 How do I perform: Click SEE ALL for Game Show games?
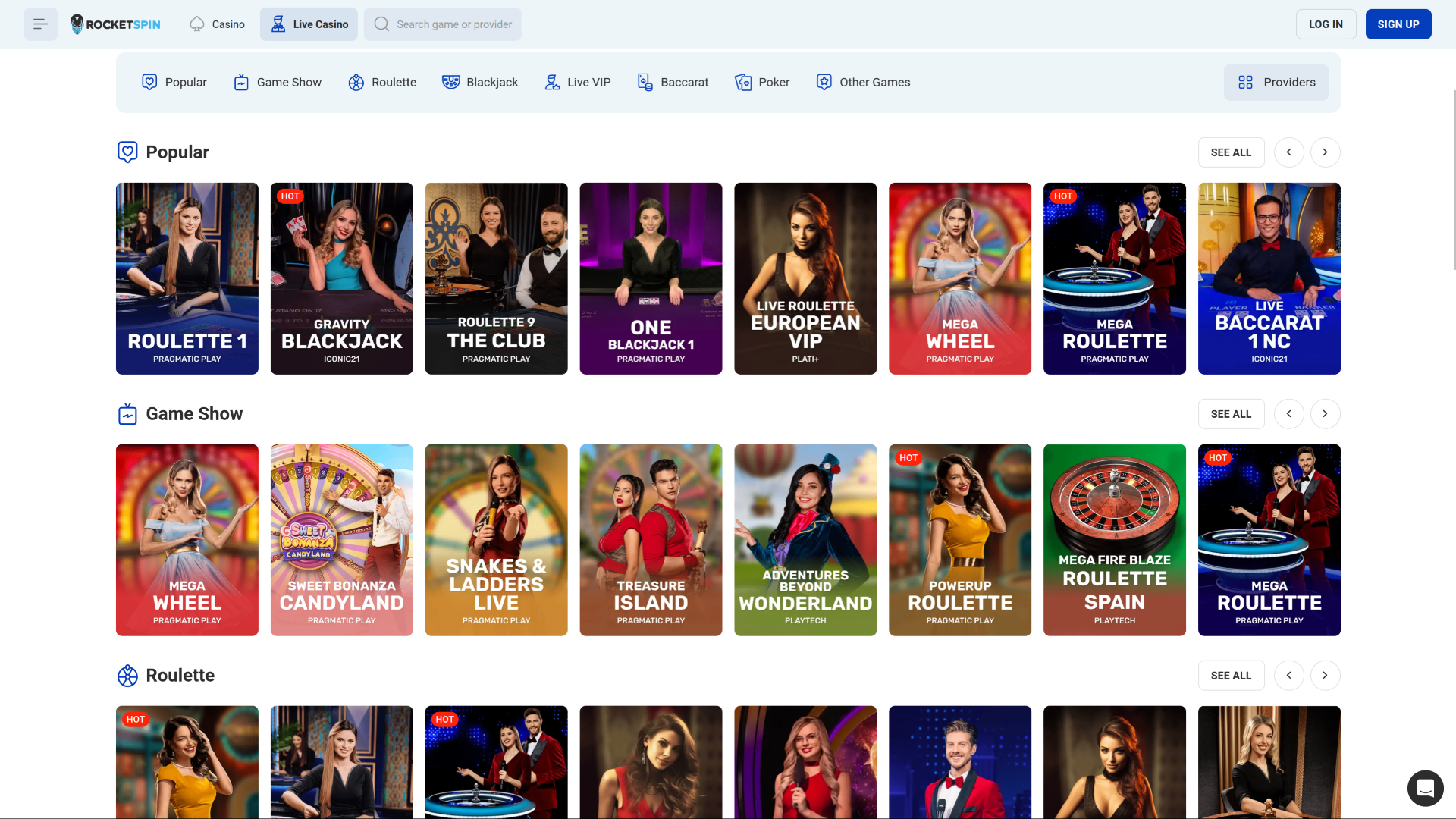coord(1231,413)
